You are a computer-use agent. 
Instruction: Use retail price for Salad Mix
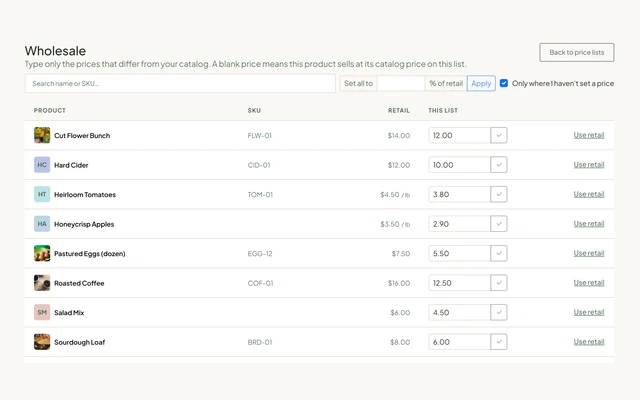coord(589,312)
